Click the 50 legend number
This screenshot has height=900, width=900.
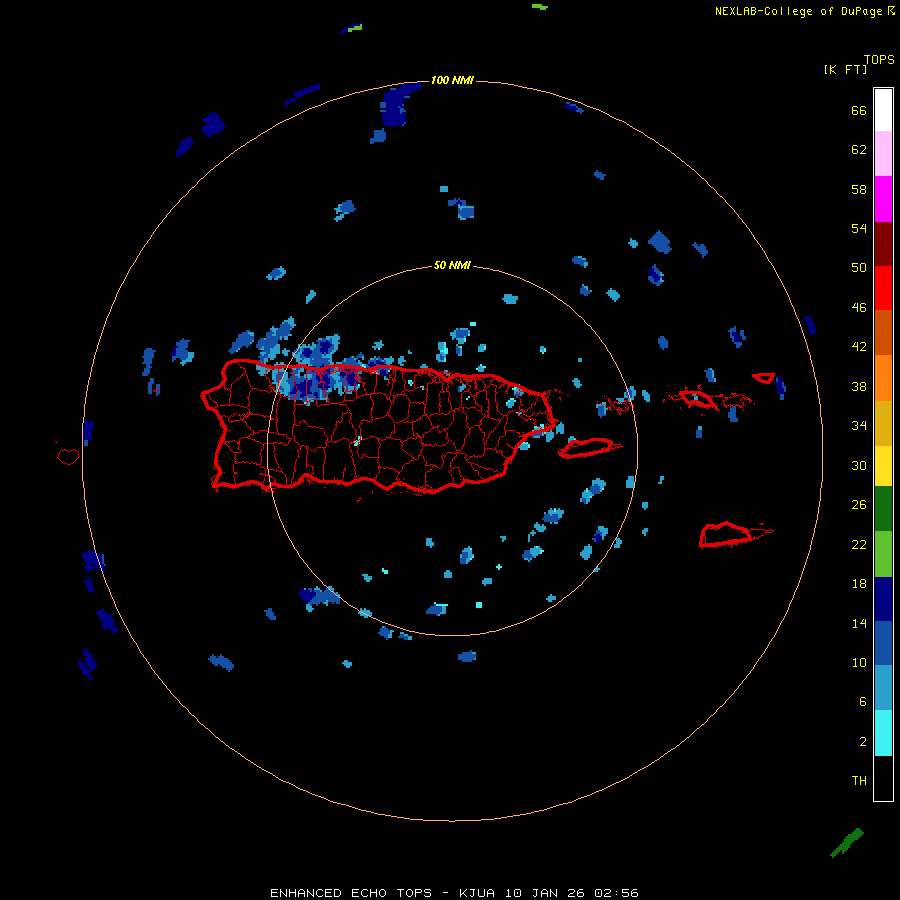point(859,268)
